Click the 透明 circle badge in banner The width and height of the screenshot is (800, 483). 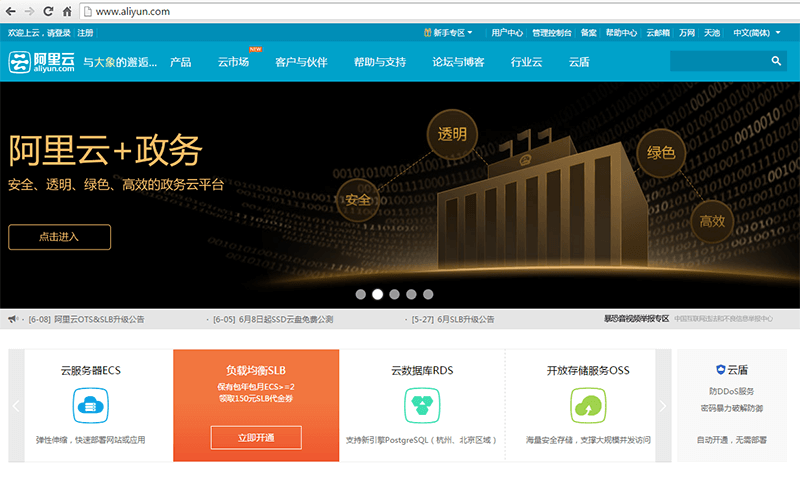tap(452, 134)
